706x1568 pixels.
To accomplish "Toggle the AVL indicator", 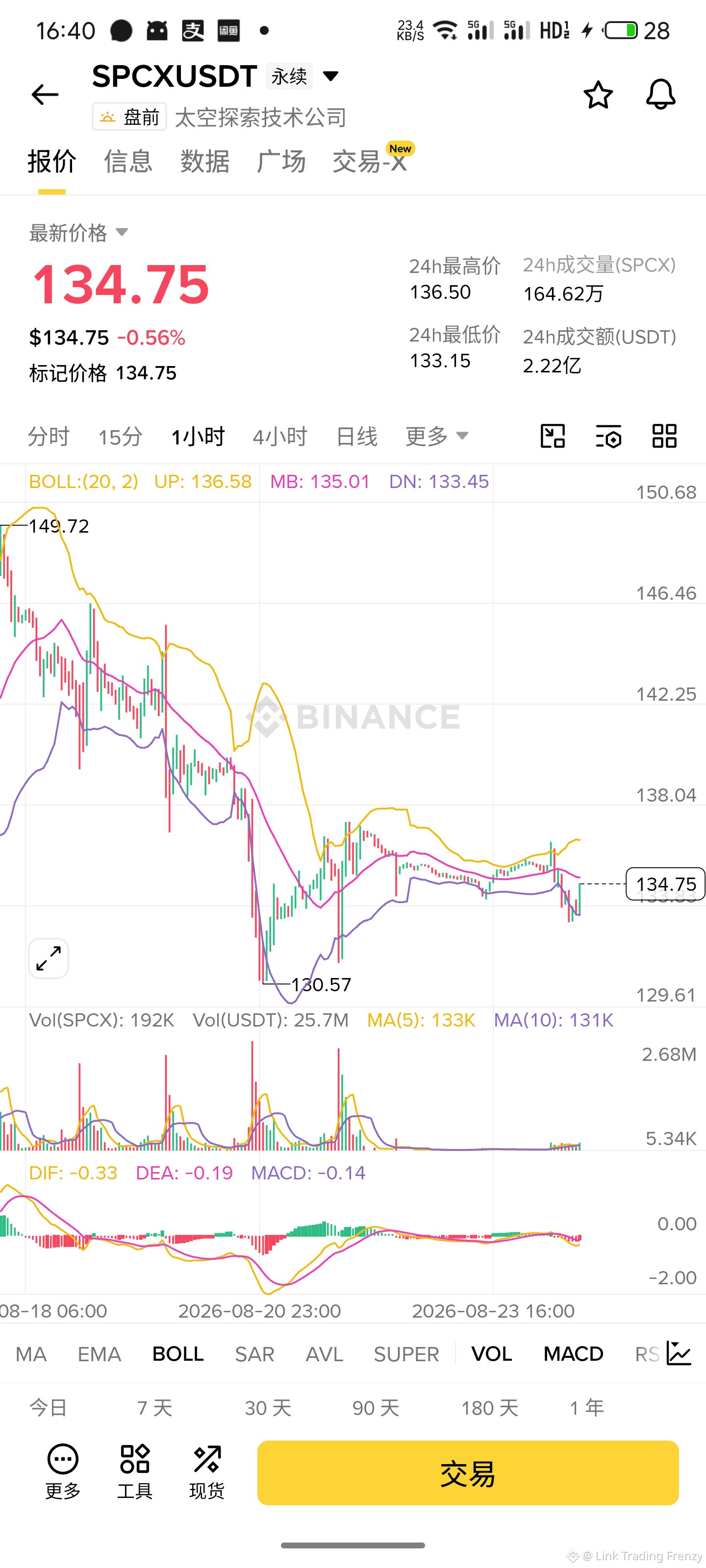I will click(x=325, y=1354).
